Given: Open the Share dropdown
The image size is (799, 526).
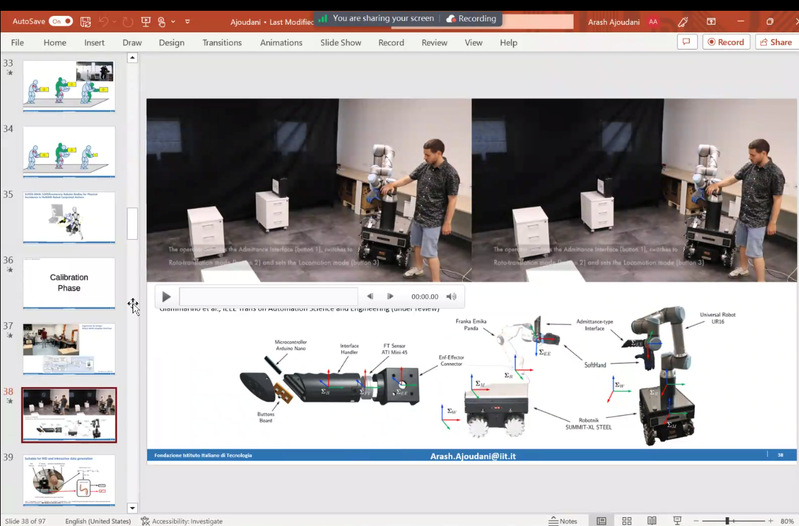Looking at the screenshot, I should 775,42.
